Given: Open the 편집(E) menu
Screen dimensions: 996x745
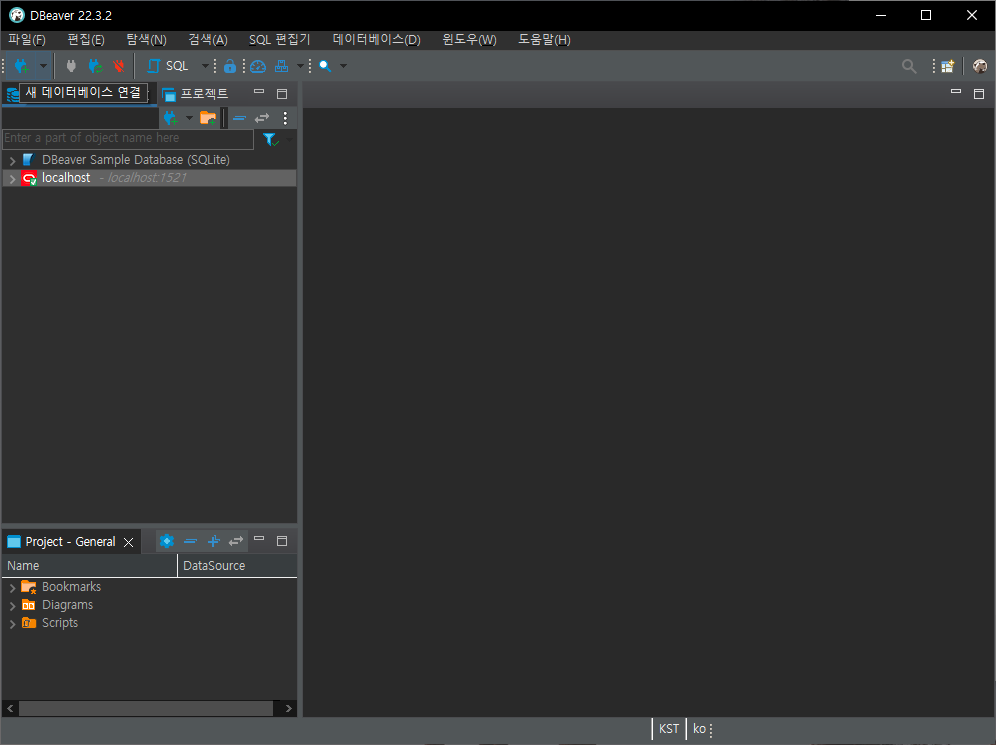Looking at the screenshot, I should [86, 39].
